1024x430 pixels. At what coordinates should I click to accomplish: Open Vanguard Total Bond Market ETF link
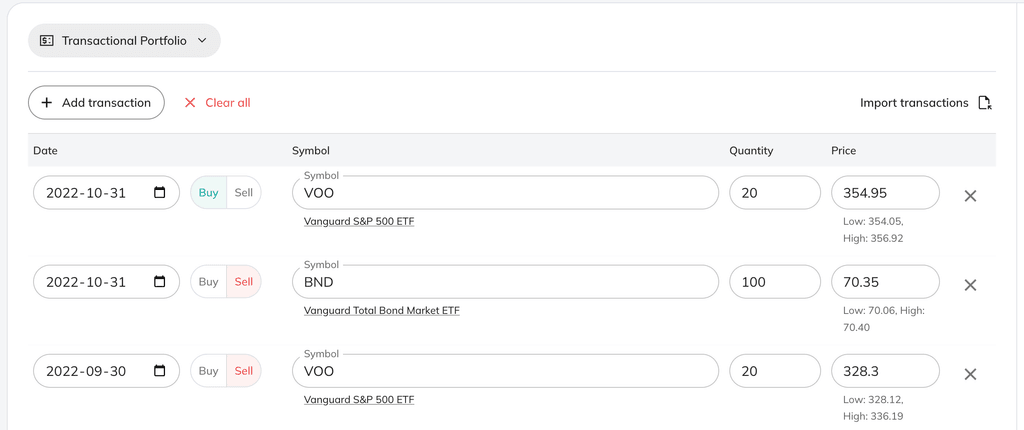pyautogui.click(x=381, y=311)
